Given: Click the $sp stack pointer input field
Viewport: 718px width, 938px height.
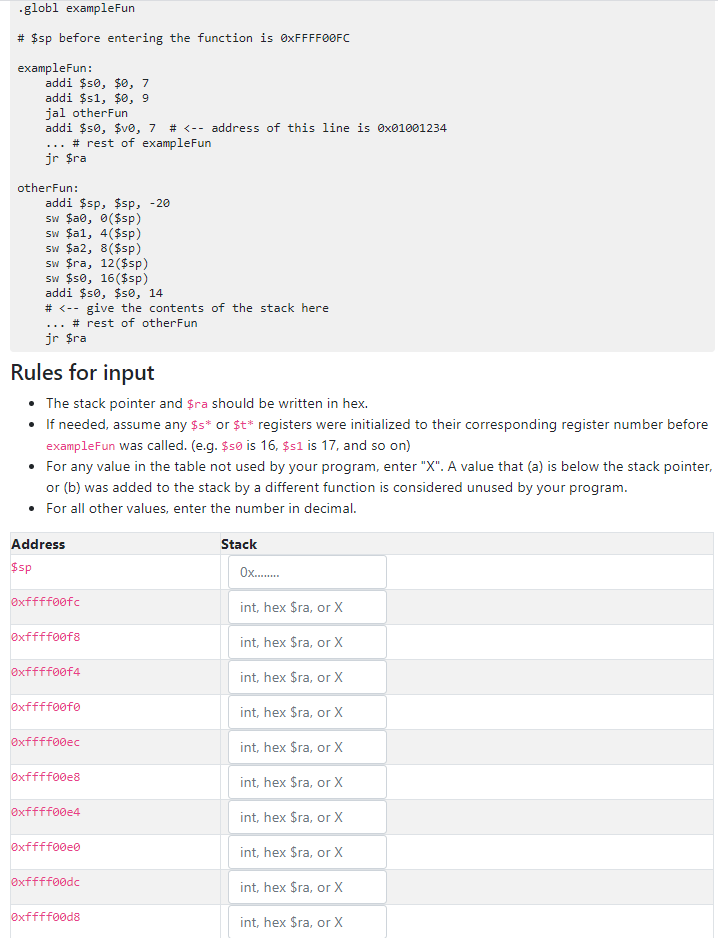Looking at the screenshot, I should click(x=306, y=572).
